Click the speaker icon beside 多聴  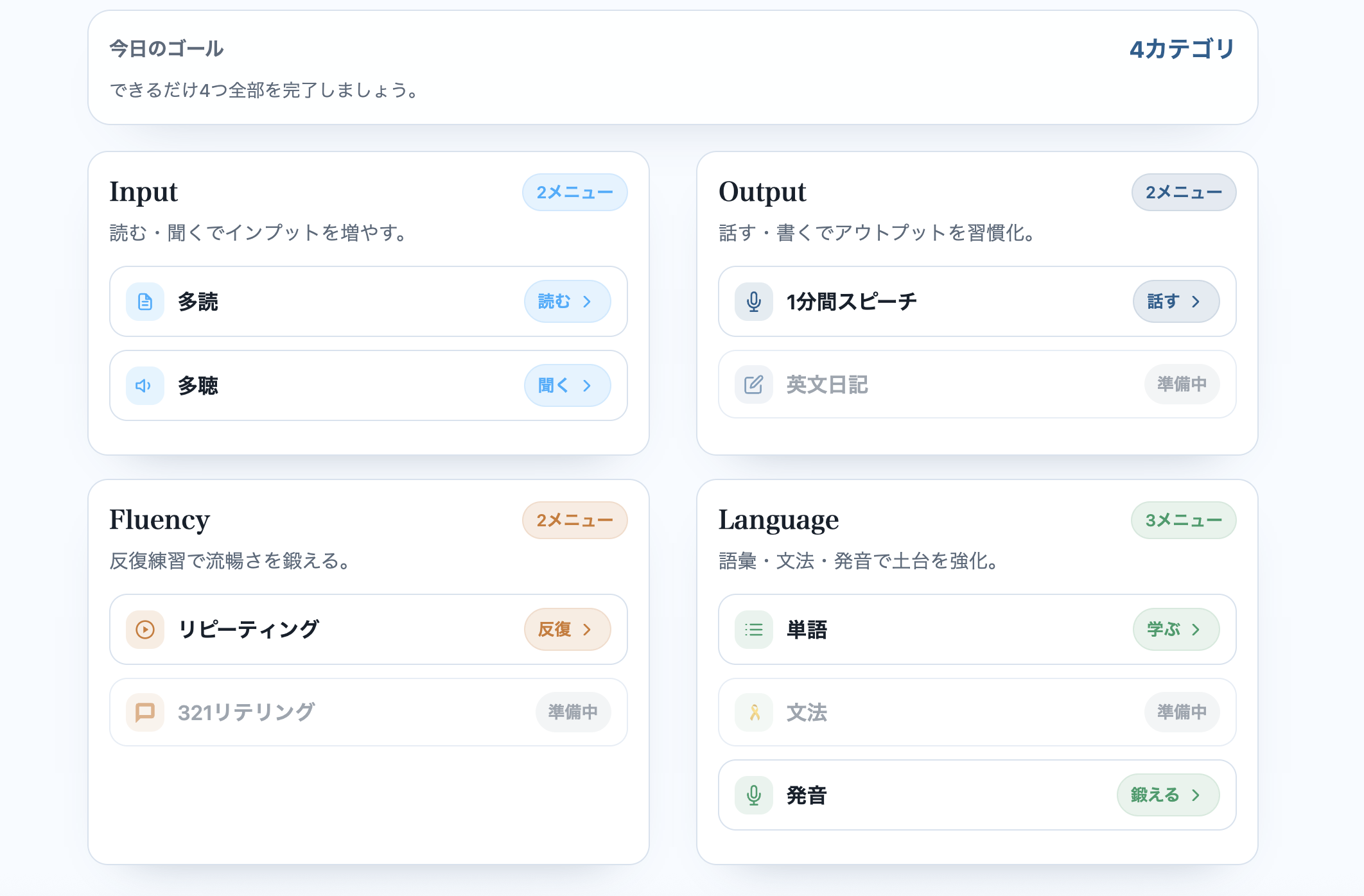point(144,386)
